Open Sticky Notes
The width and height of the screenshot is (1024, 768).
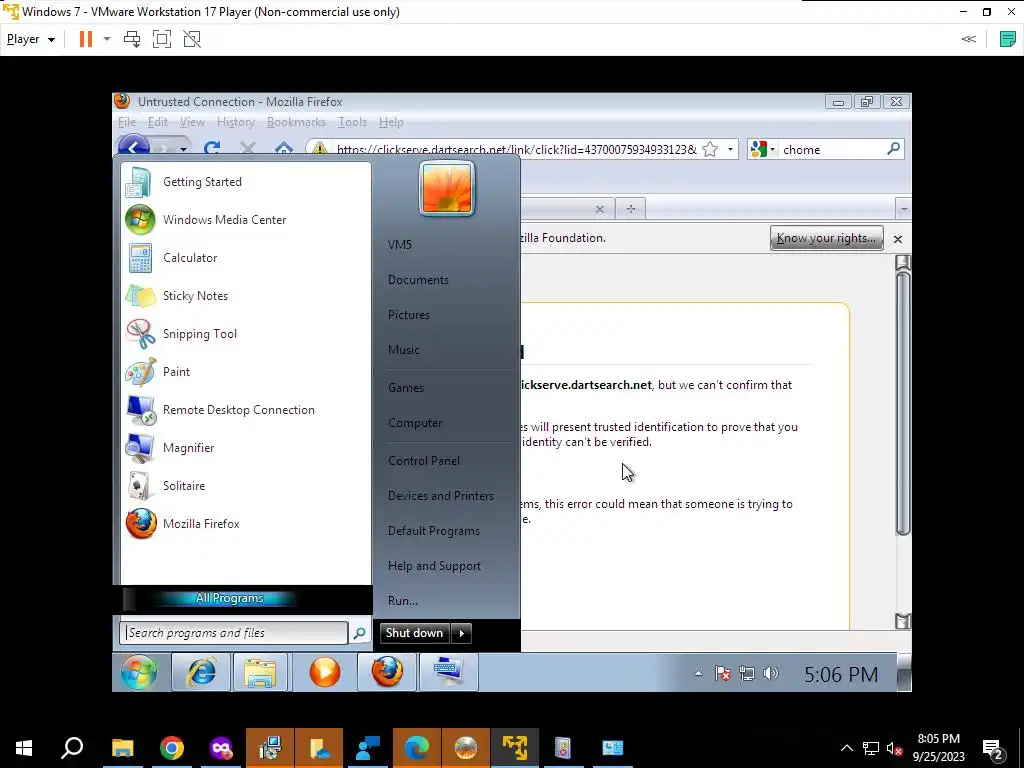246,295
